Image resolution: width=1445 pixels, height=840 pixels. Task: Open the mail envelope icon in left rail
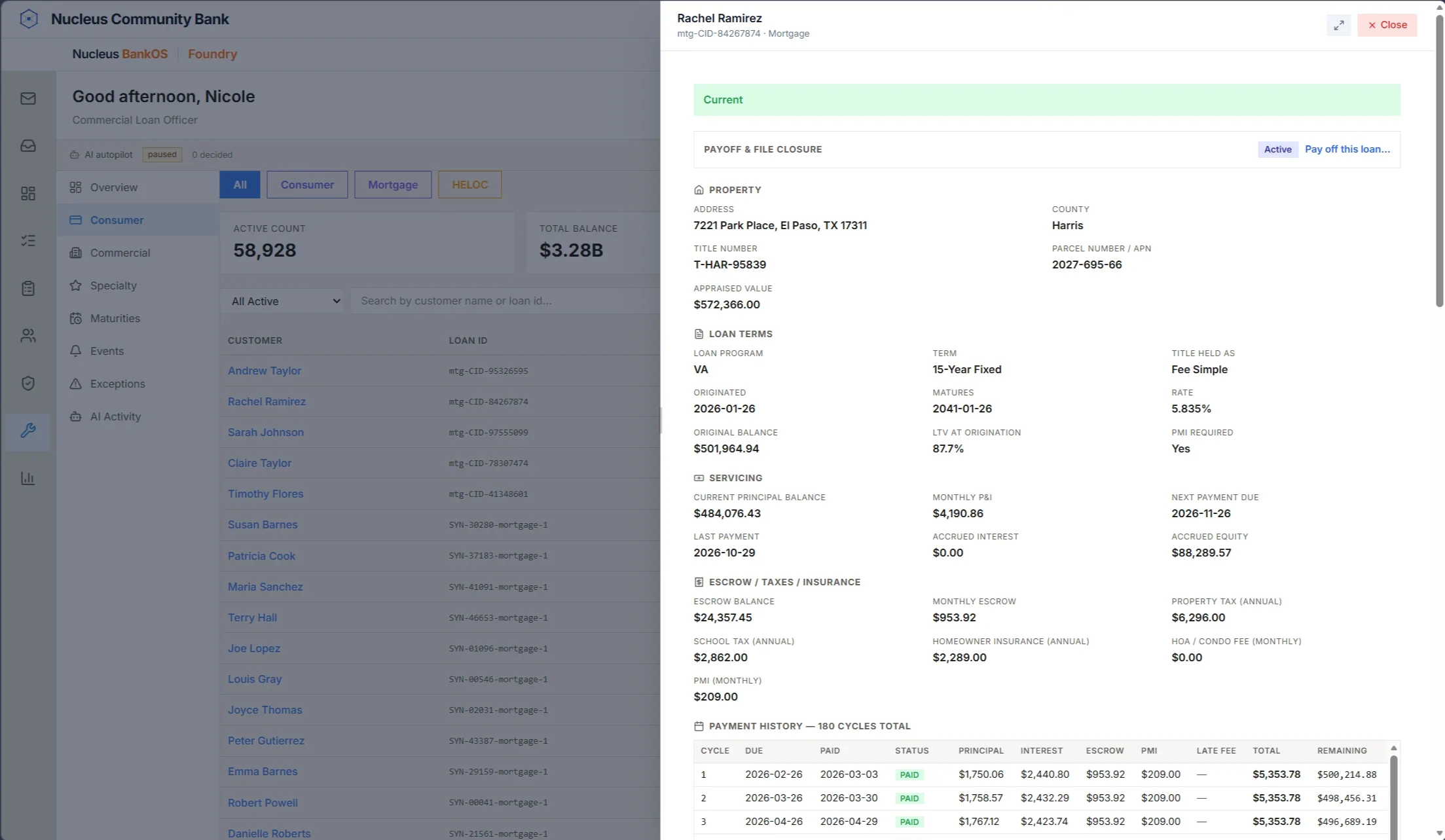click(28, 99)
